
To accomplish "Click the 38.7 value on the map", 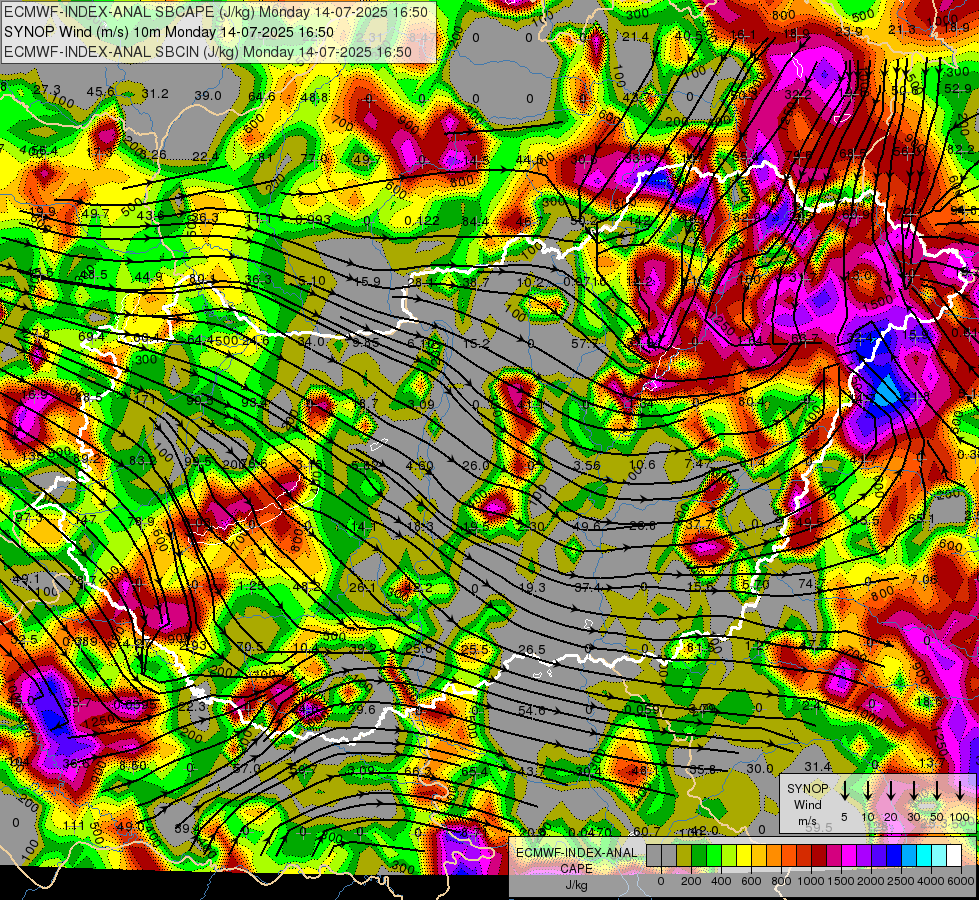I will 476,283.
